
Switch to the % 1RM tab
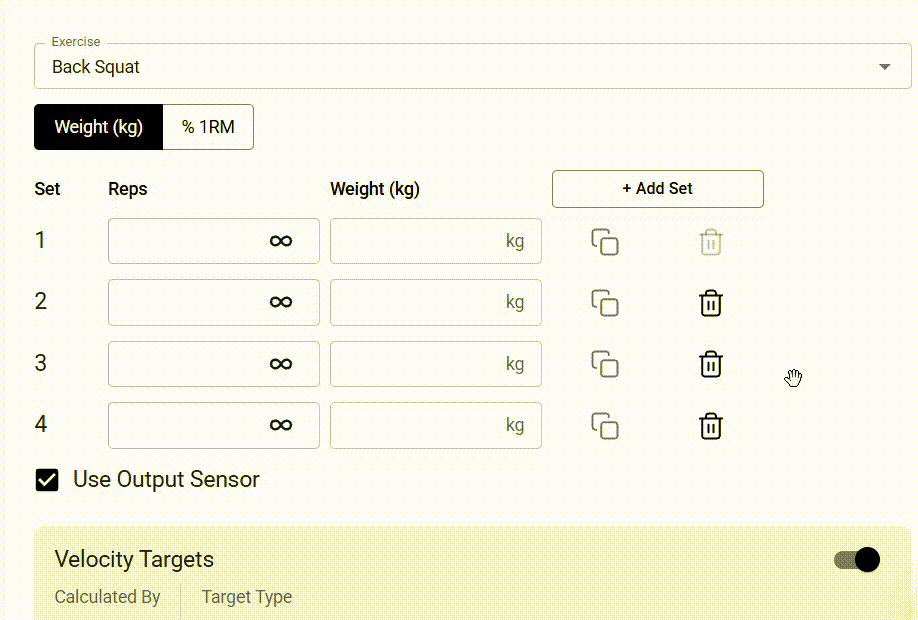pos(208,127)
